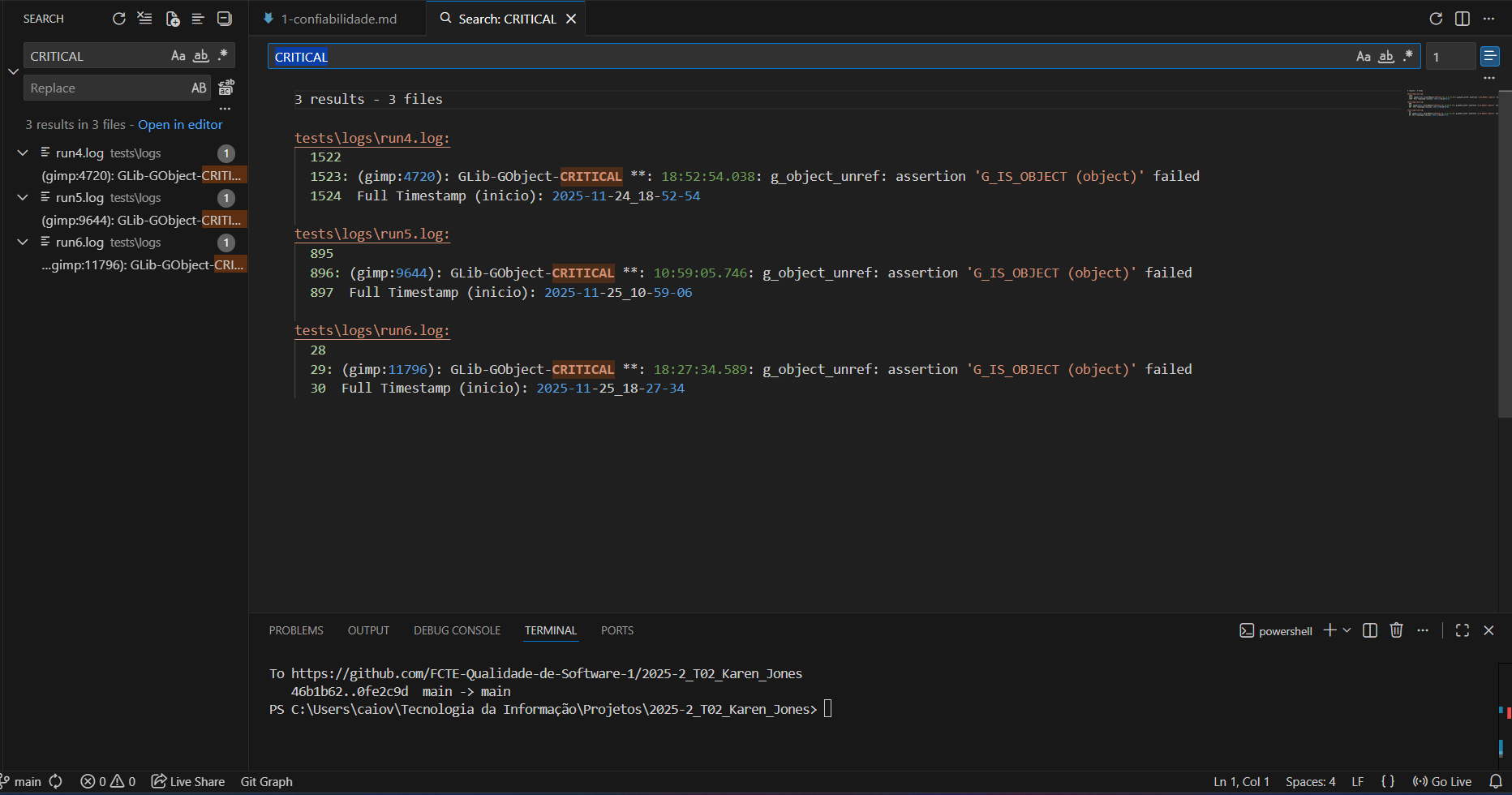
Task: Collapse all search results in sidebar
Action: tap(225, 19)
